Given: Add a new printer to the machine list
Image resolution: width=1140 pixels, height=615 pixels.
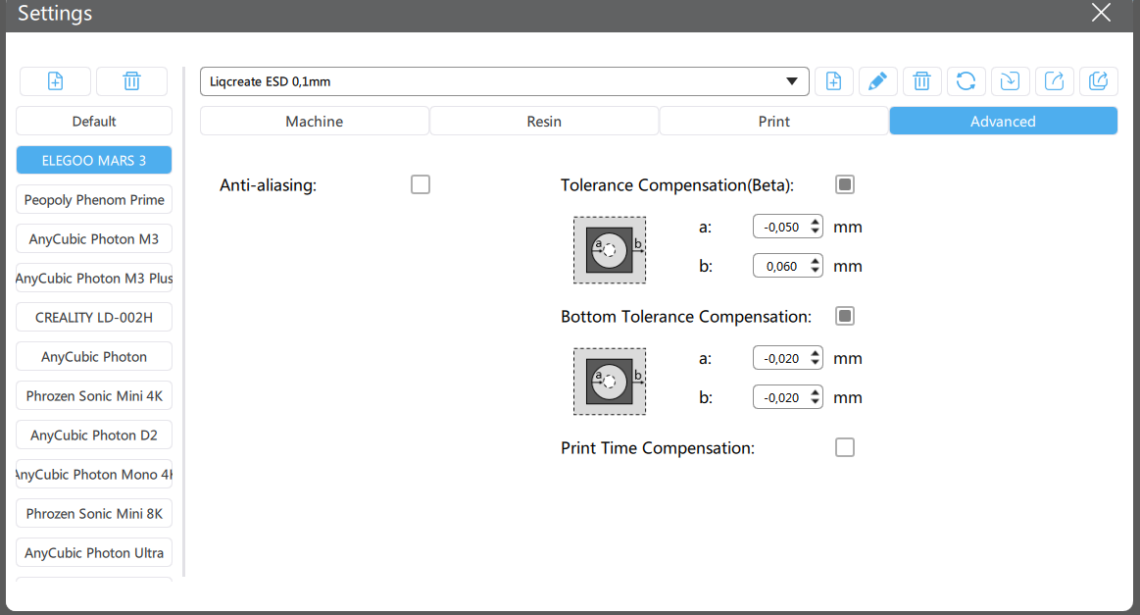Looking at the screenshot, I should pos(55,81).
